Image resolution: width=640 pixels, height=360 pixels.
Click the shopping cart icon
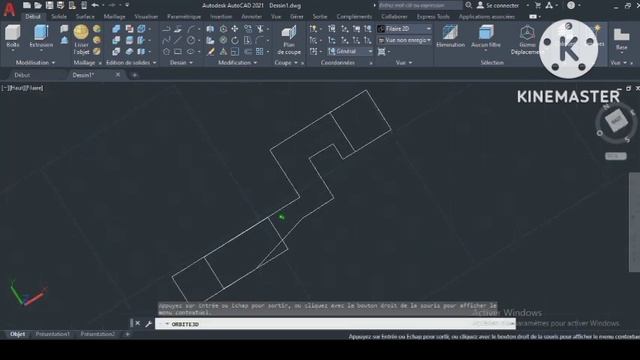pyautogui.click(x=538, y=5)
